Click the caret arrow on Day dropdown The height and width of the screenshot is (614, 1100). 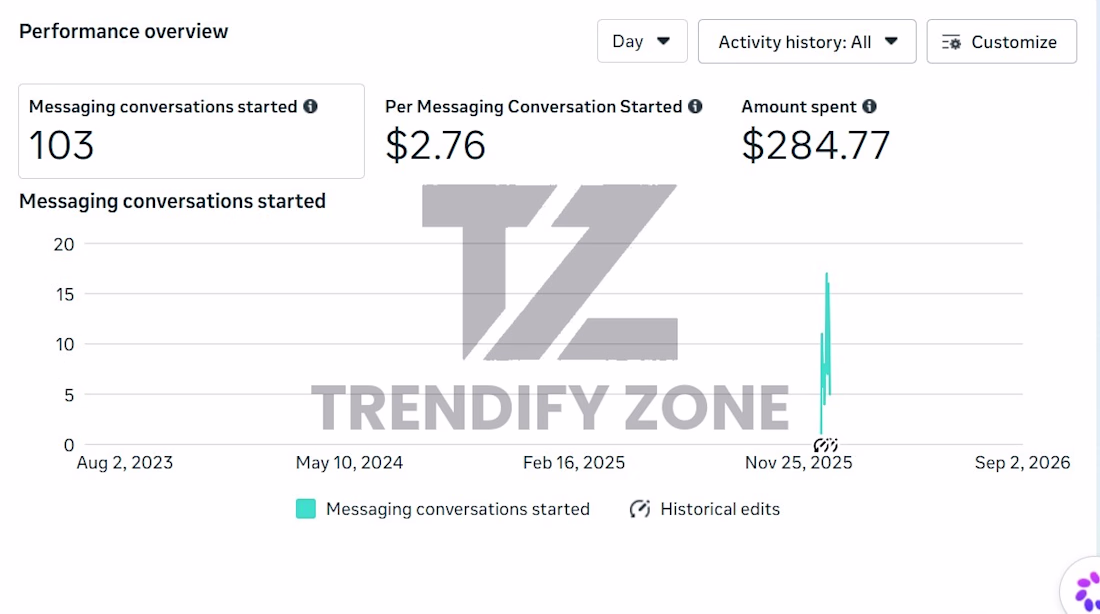(663, 41)
